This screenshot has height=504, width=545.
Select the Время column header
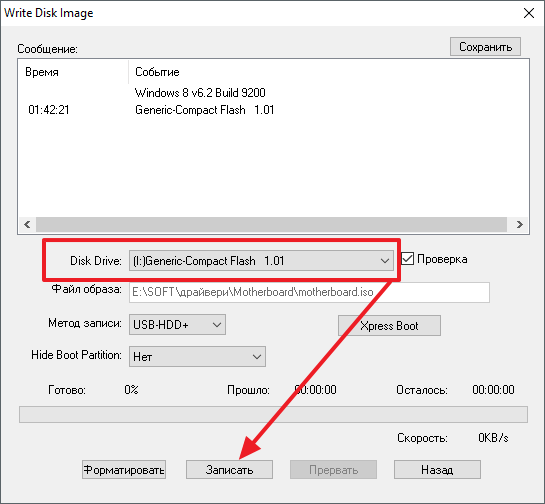click(42, 72)
